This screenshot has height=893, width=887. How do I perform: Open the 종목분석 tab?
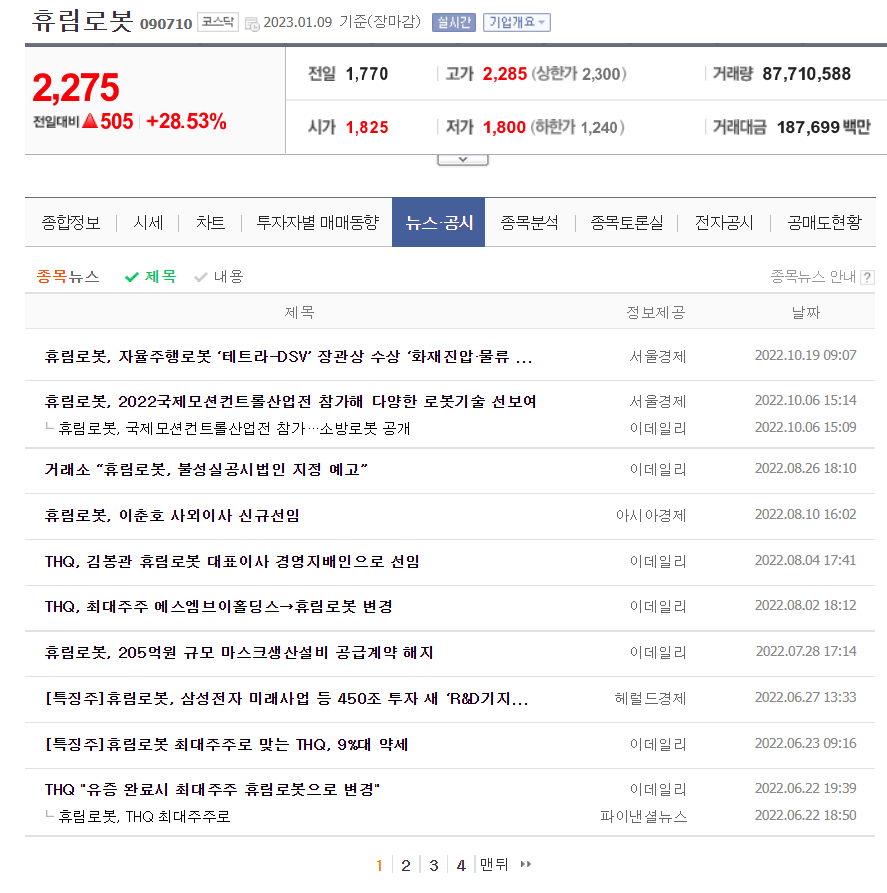pos(529,223)
